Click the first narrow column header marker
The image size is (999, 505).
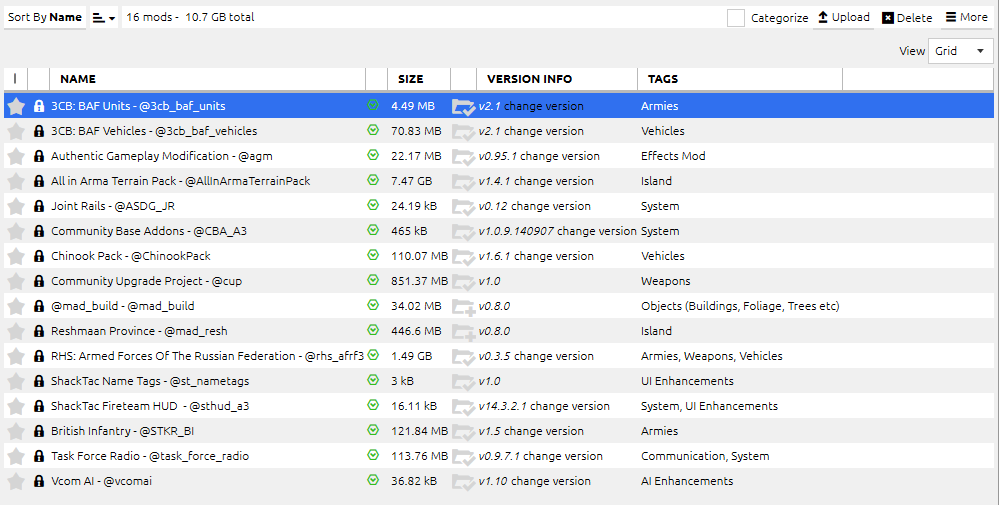[15, 79]
